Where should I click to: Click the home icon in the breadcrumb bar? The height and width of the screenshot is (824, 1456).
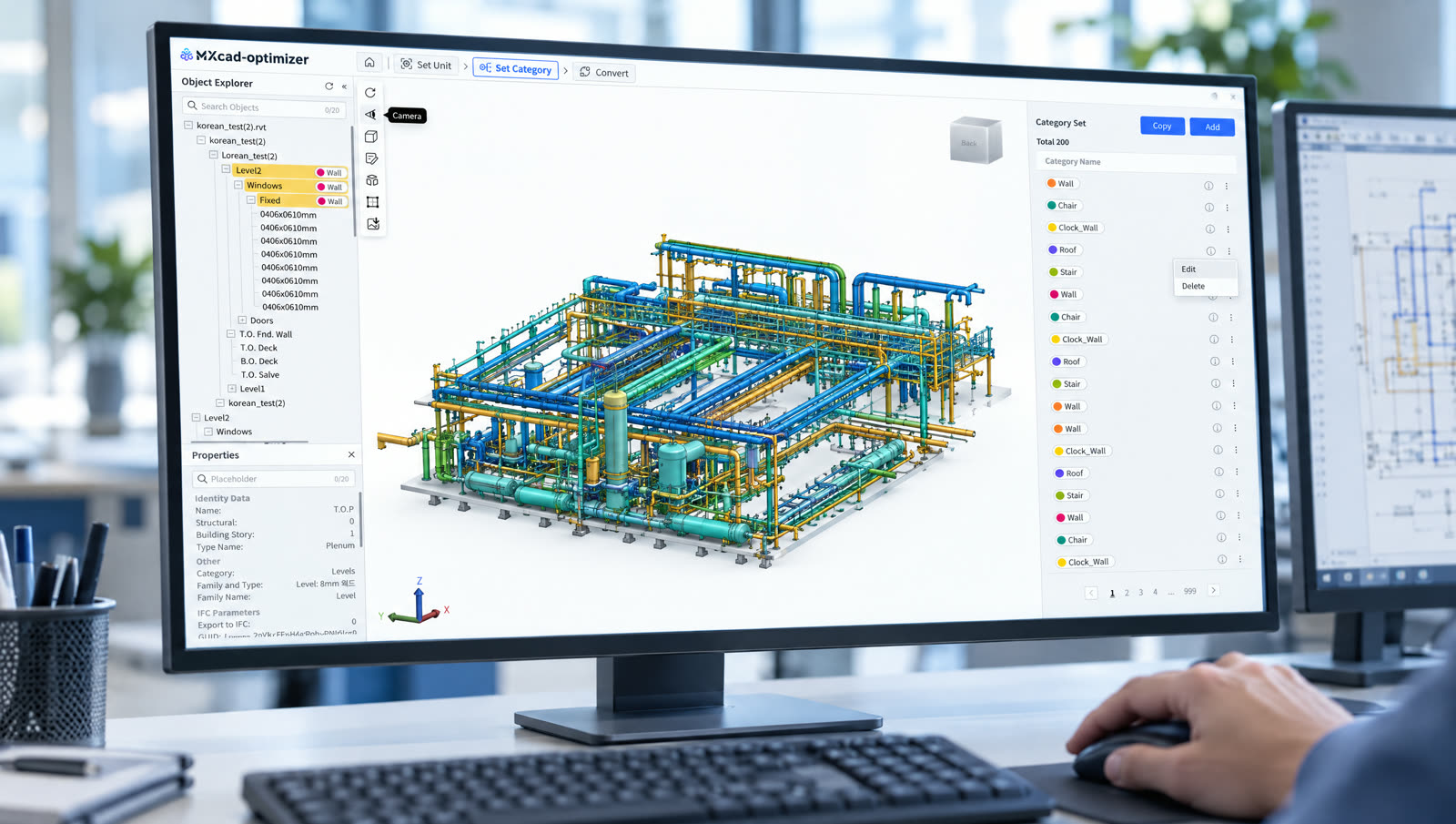click(369, 62)
